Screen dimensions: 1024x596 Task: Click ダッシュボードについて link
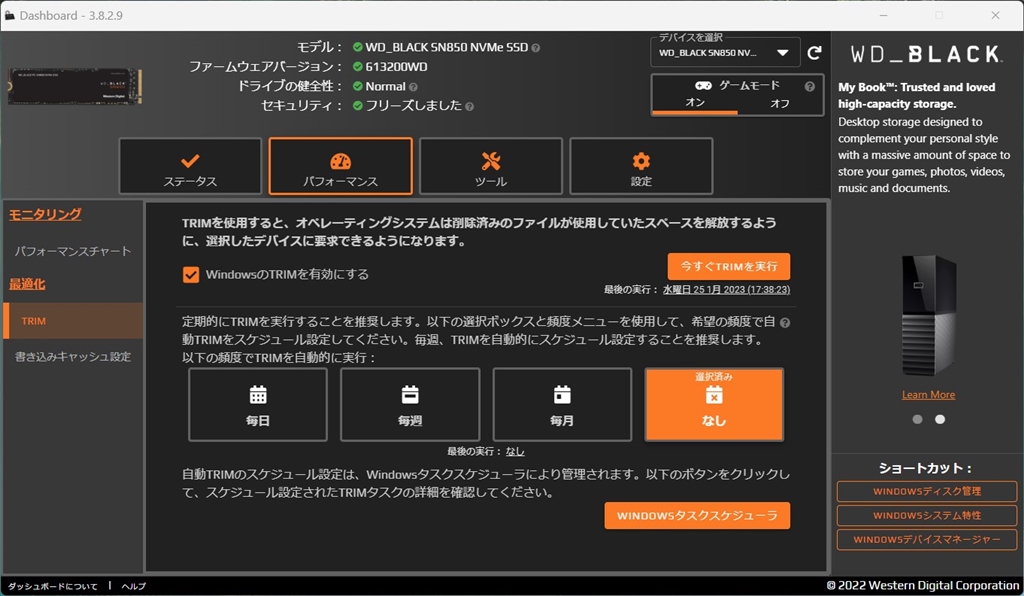coord(52,586)
